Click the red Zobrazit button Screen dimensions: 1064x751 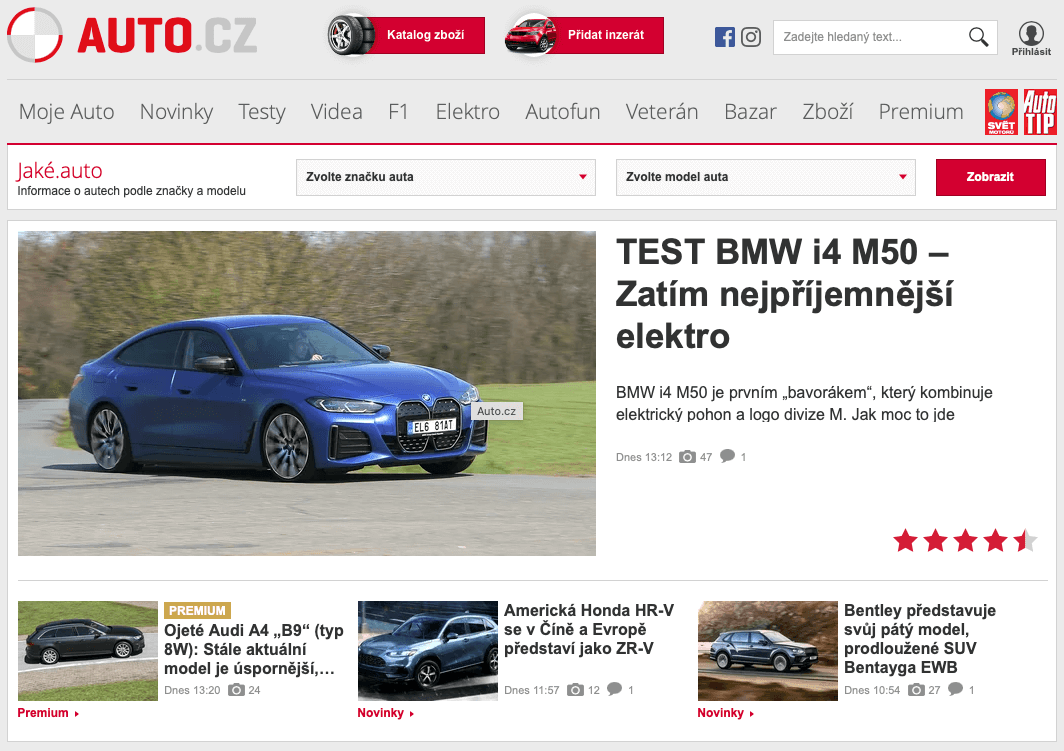pos(990,177)
